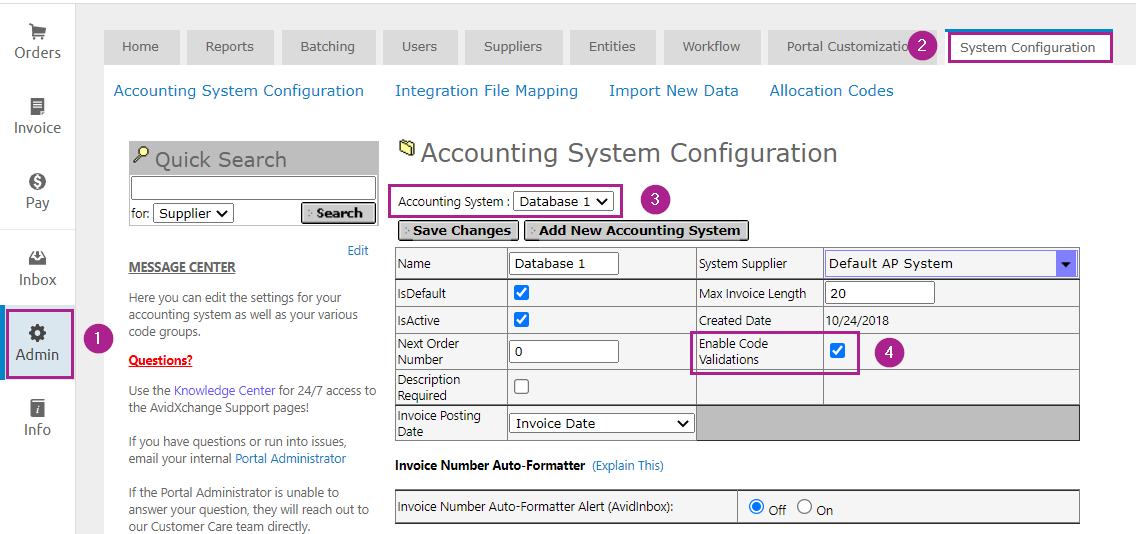Image resolution: width=1136 pixels, height=534 pixels.
Task: Open the Info section in sidebar
Action: 38,418
